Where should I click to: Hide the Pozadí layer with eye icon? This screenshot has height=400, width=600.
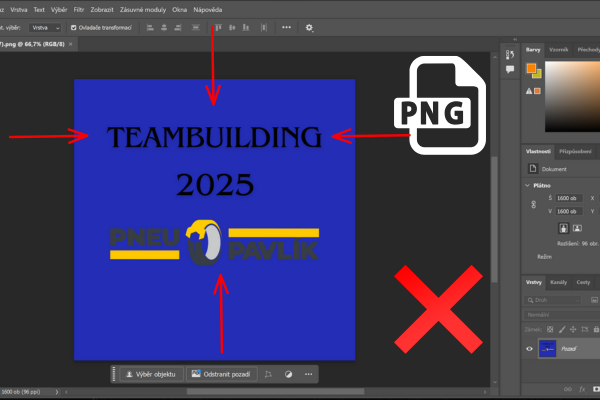point(530,349)
